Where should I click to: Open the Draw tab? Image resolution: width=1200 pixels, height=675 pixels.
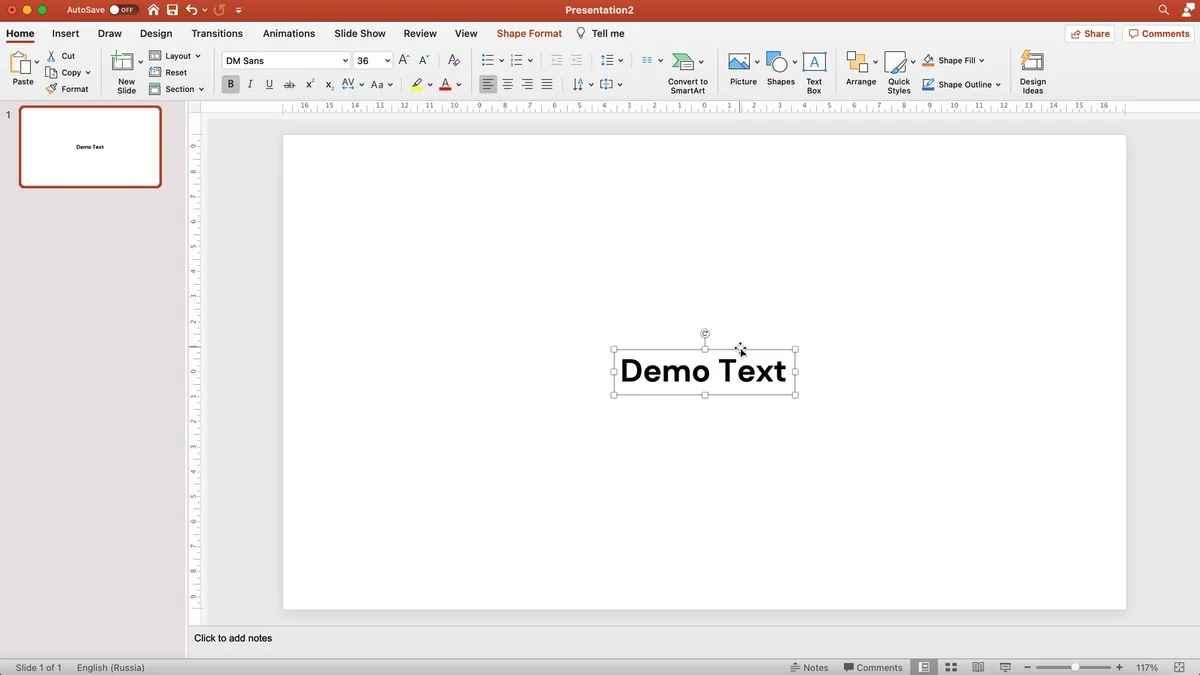[x=110, y=34]
